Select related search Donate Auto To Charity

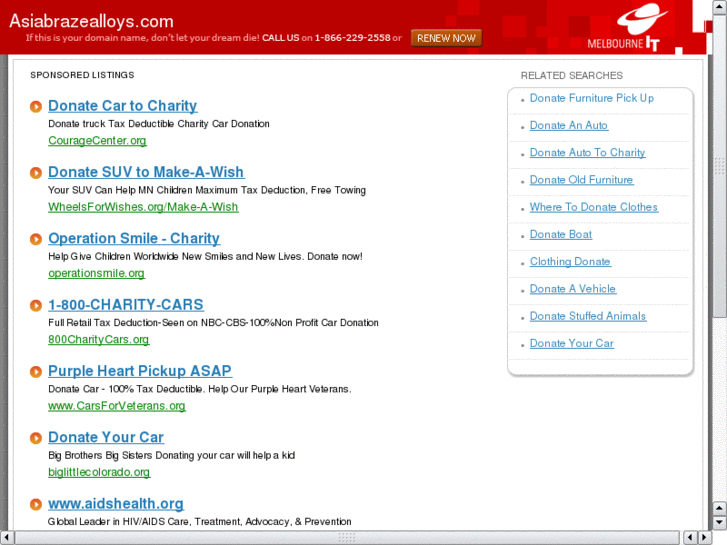(587, 153)
